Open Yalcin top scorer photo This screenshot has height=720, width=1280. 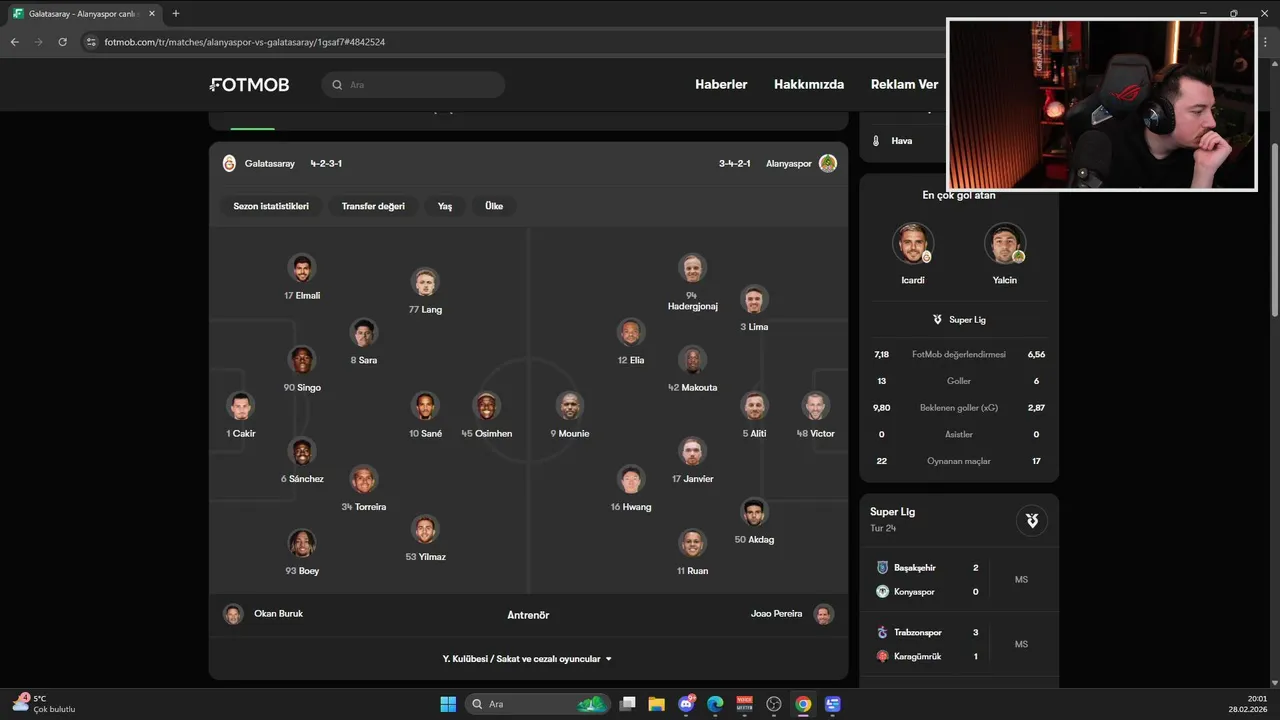(1004, 243)
